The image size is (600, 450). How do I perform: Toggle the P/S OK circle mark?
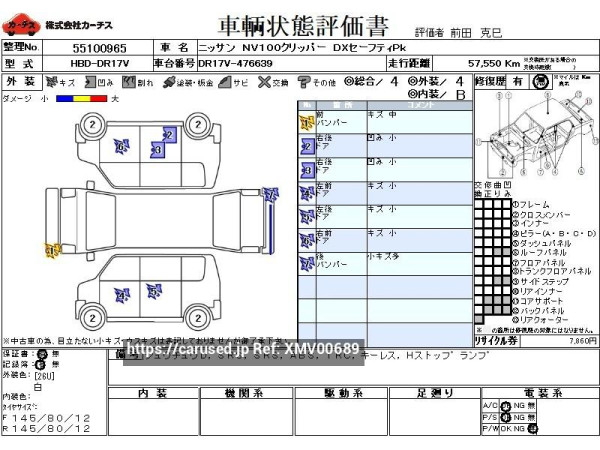pyautogui.click(x=506, y=416)
